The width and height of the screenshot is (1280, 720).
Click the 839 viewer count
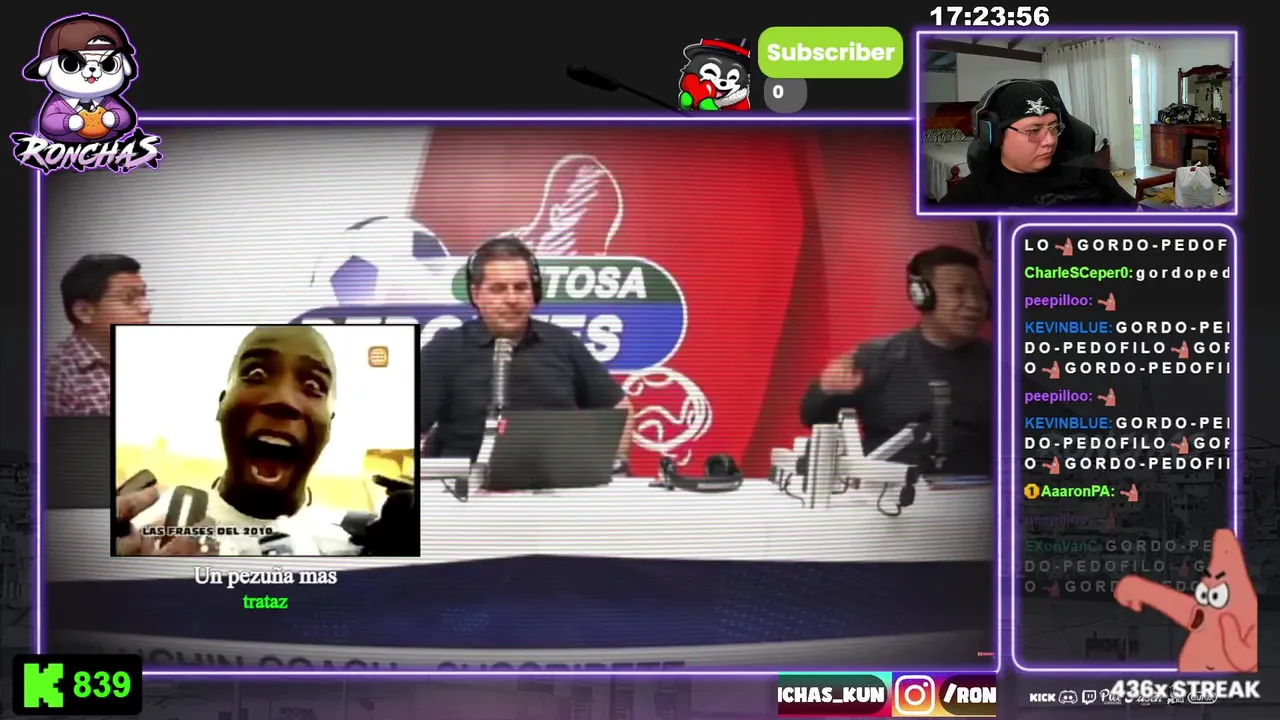pyautogui.click(x=102, y=685)
